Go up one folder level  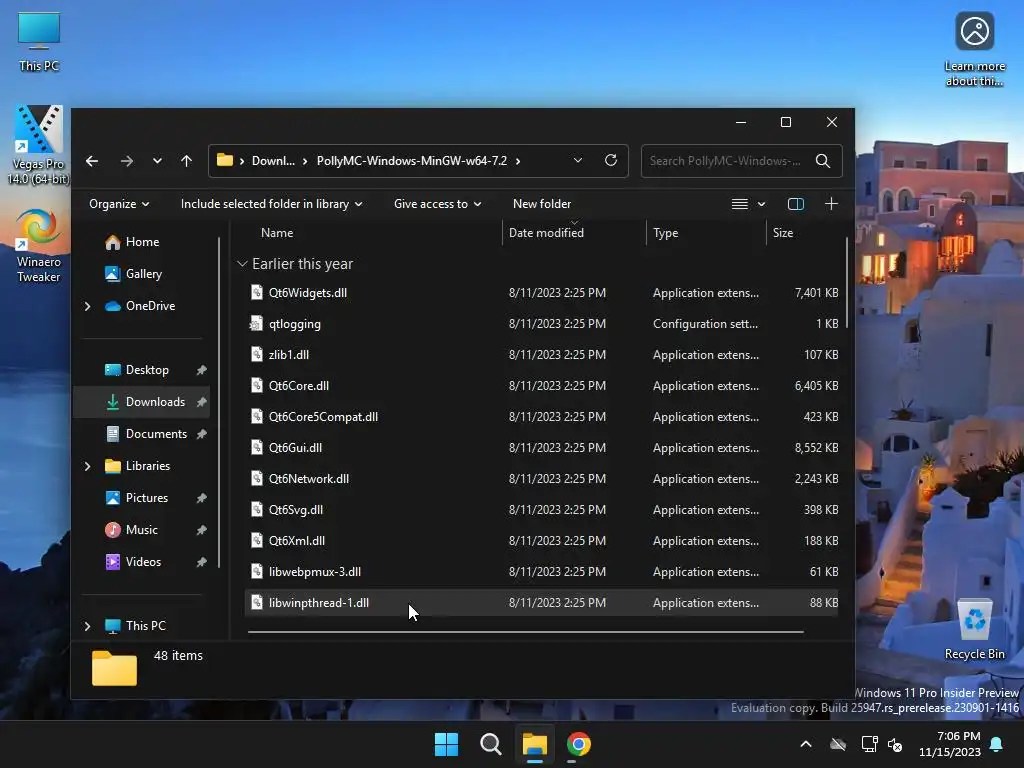point(187,161)
